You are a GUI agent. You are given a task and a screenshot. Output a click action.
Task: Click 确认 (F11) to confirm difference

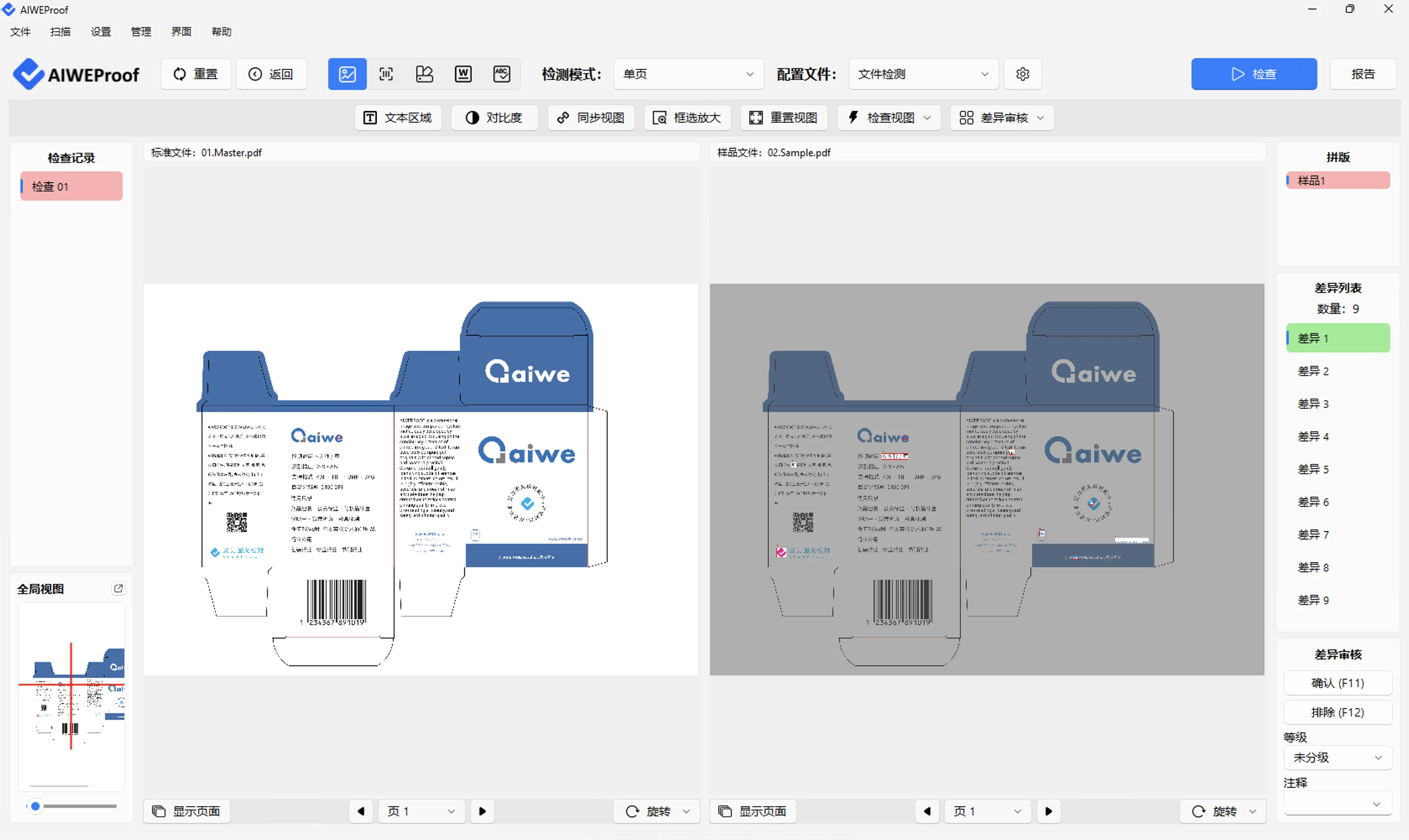coord(1338,683)
